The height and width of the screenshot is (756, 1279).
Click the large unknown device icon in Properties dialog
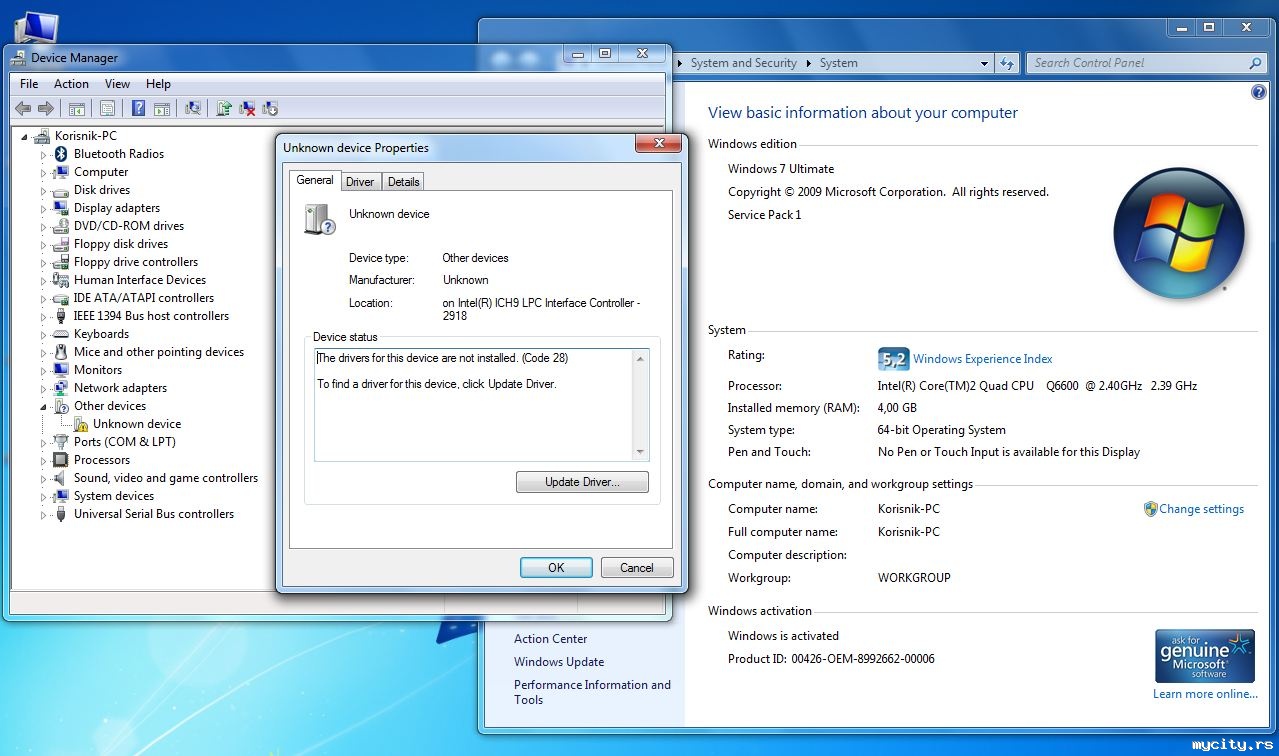[320, 219]
